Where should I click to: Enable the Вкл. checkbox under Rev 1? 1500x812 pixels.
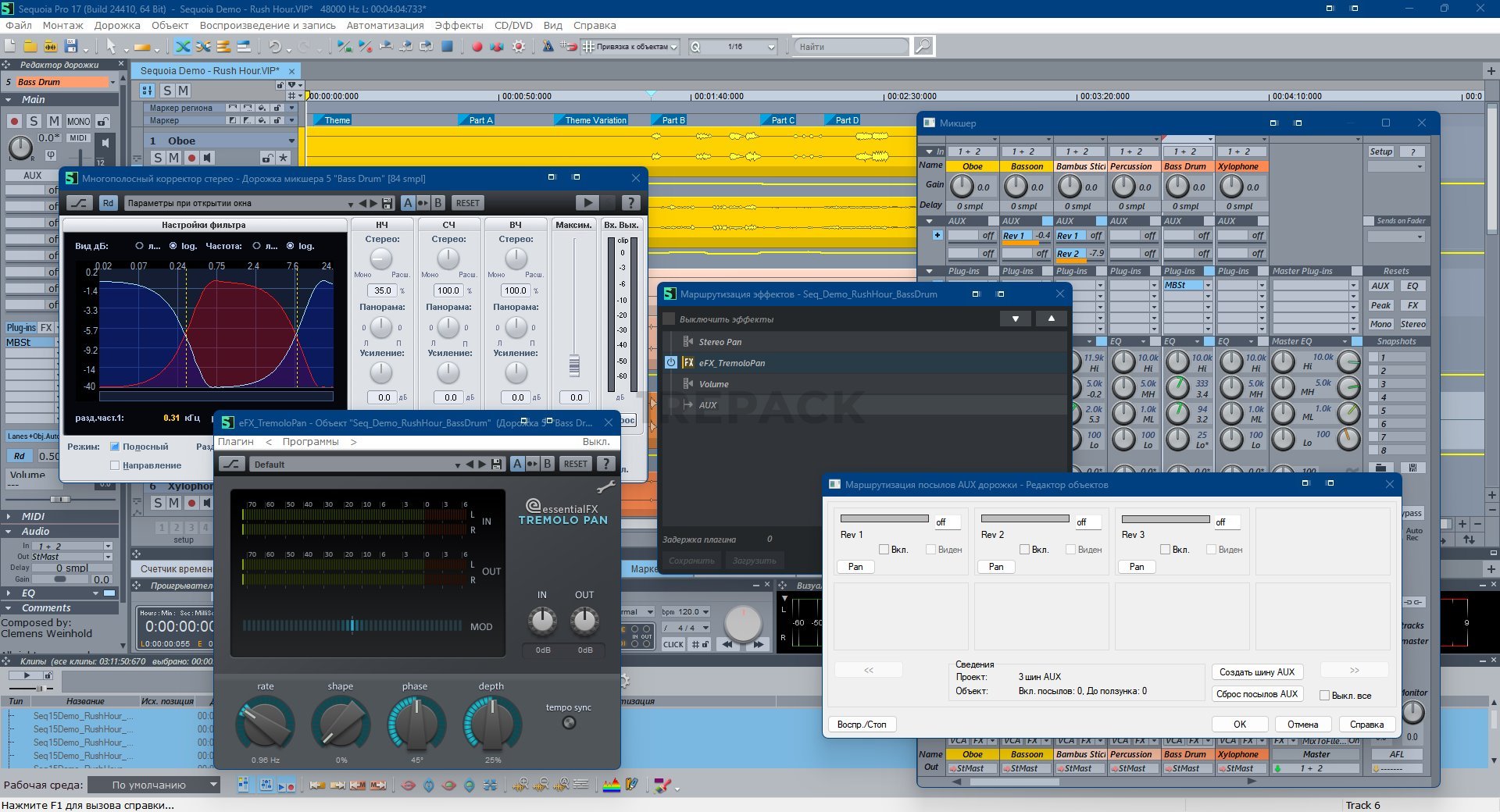[x=884, y=550]
